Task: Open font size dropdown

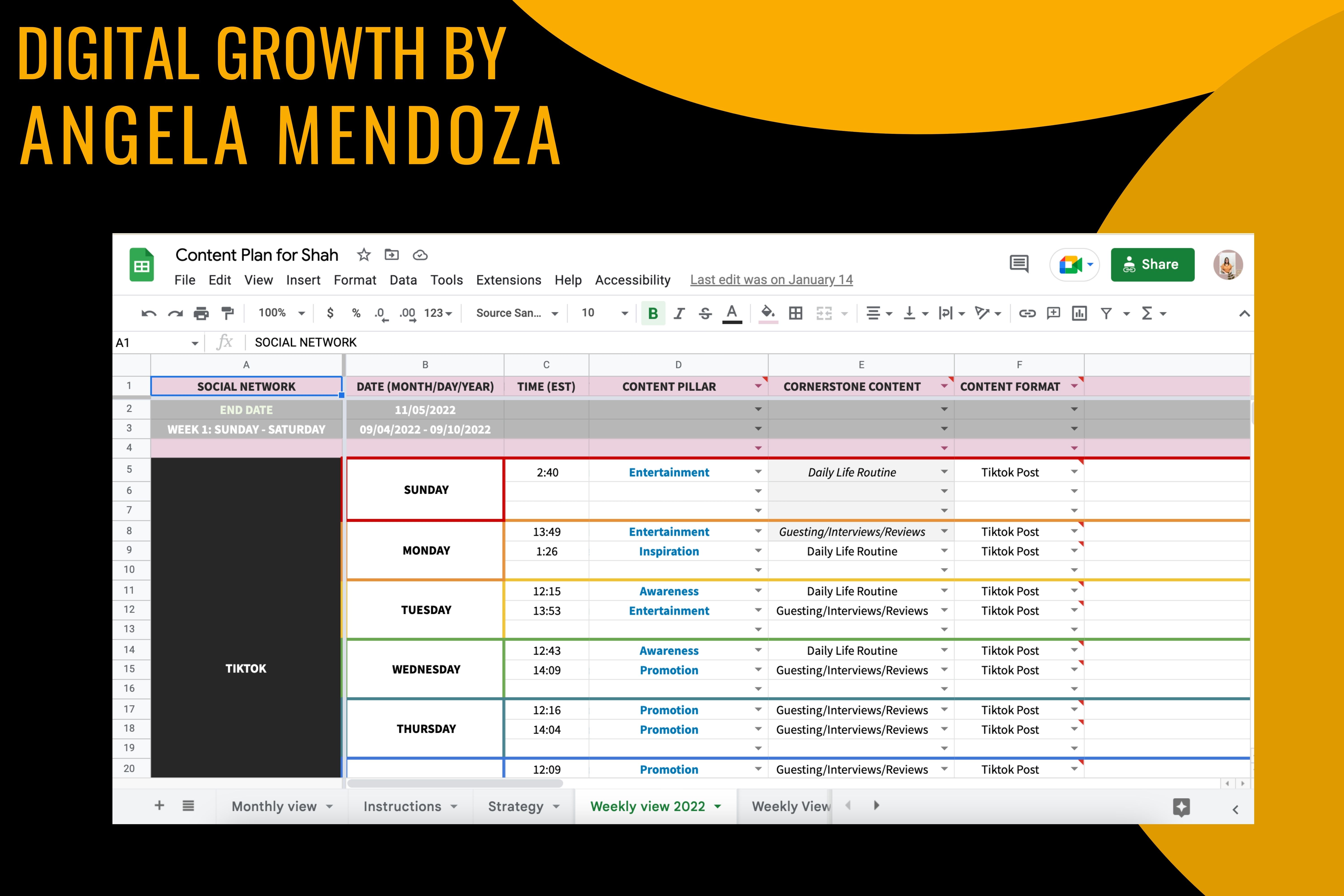Action: (x=604, y=313)
